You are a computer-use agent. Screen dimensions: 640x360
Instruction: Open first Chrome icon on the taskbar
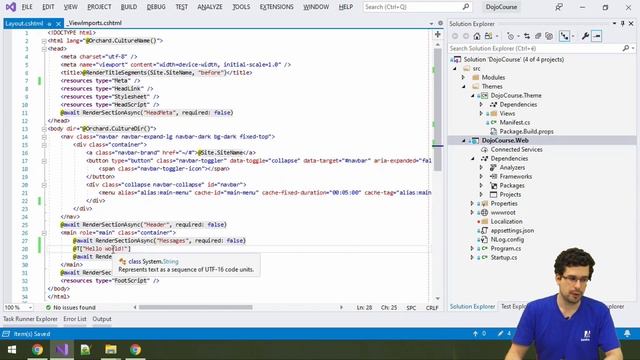click(x=37, y=350)
